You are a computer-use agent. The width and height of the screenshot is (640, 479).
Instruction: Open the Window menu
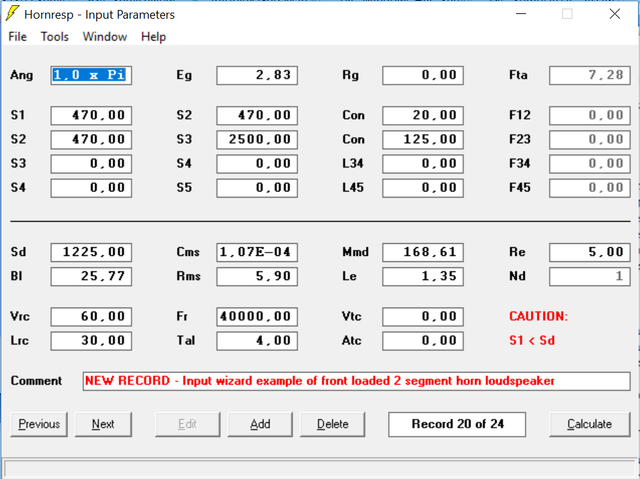pyautogui.click(x=105, y=37)
